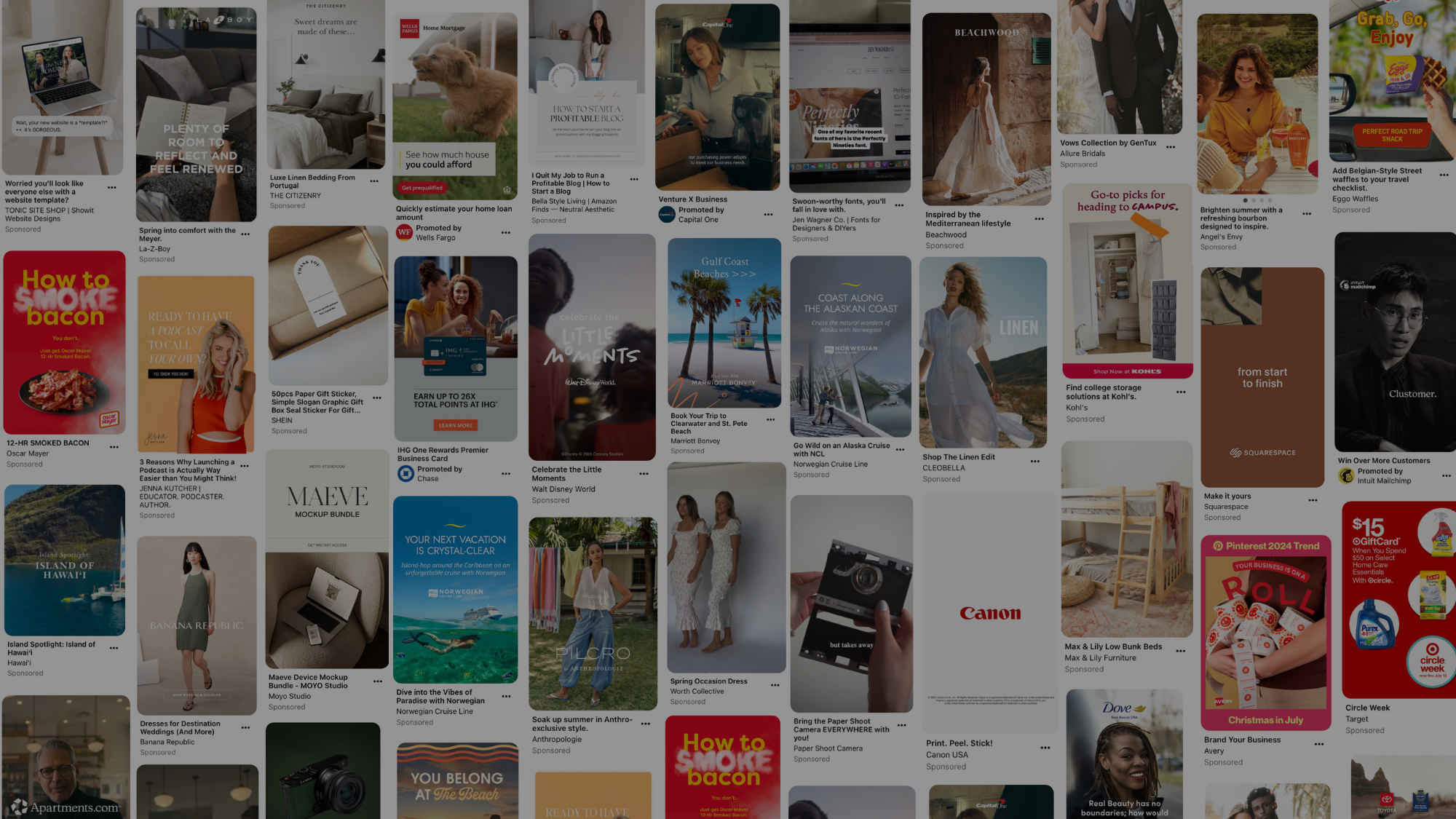Open more menu for Squarespace Make it yours

pyautogui.click(x=1313, y=500)
